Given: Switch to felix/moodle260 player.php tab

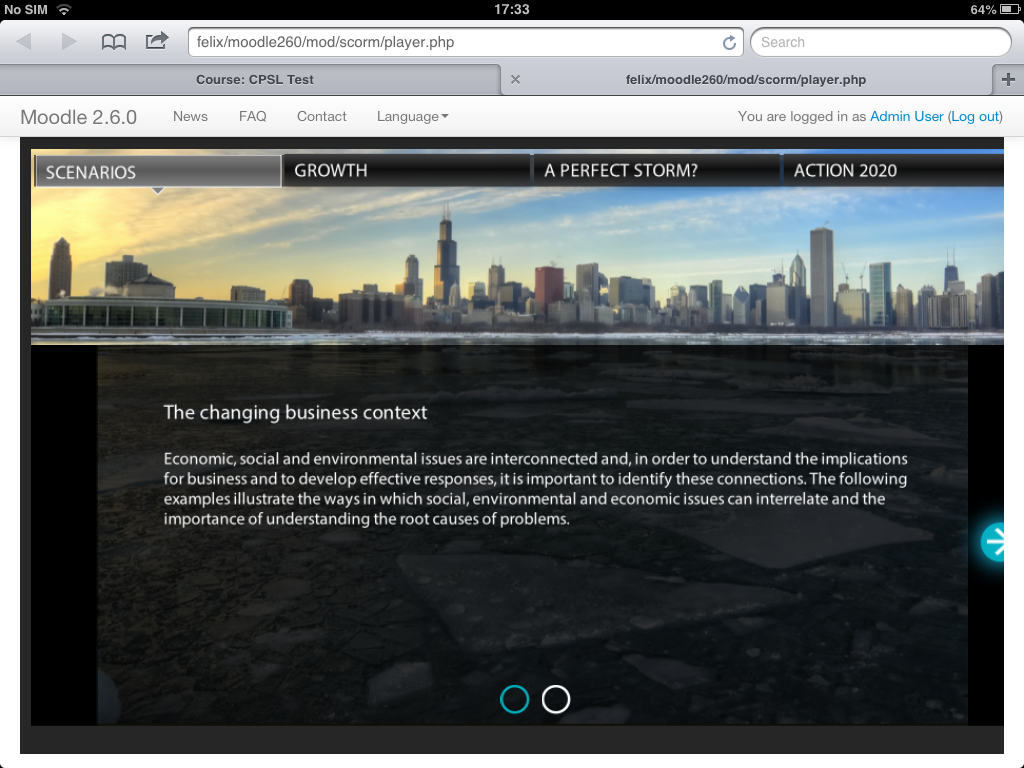Looking at the screenshot, I should (x=746, y=80).
